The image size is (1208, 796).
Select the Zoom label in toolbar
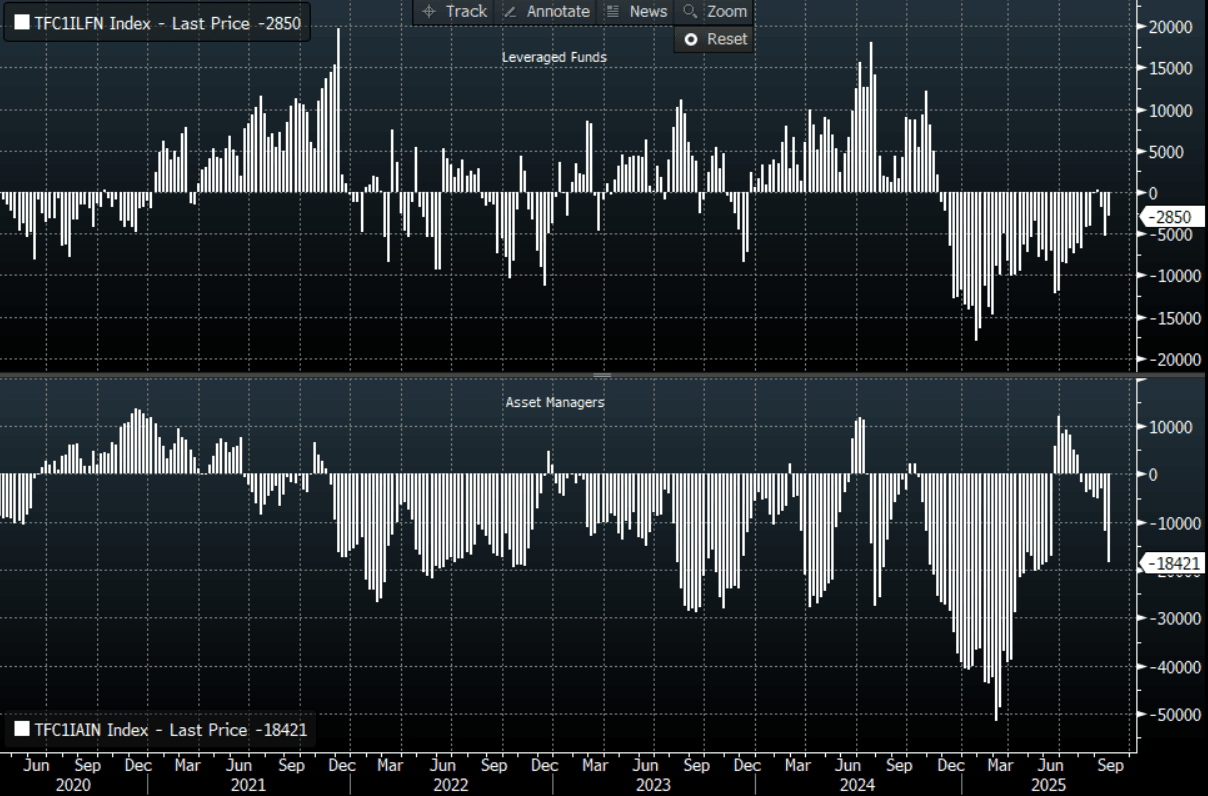pyautogui.click(x=727, y=11)
